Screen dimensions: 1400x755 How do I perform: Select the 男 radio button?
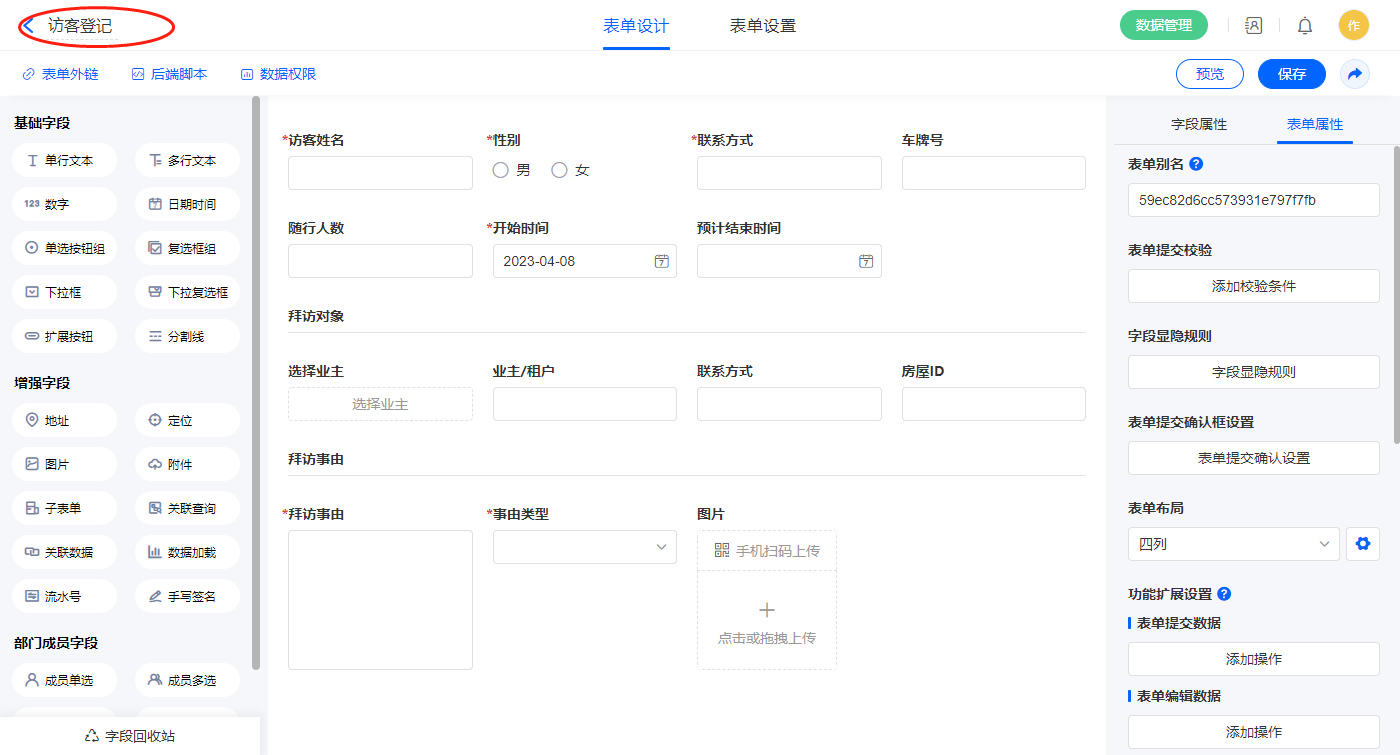pyautogui.click(x=501, y=170)
